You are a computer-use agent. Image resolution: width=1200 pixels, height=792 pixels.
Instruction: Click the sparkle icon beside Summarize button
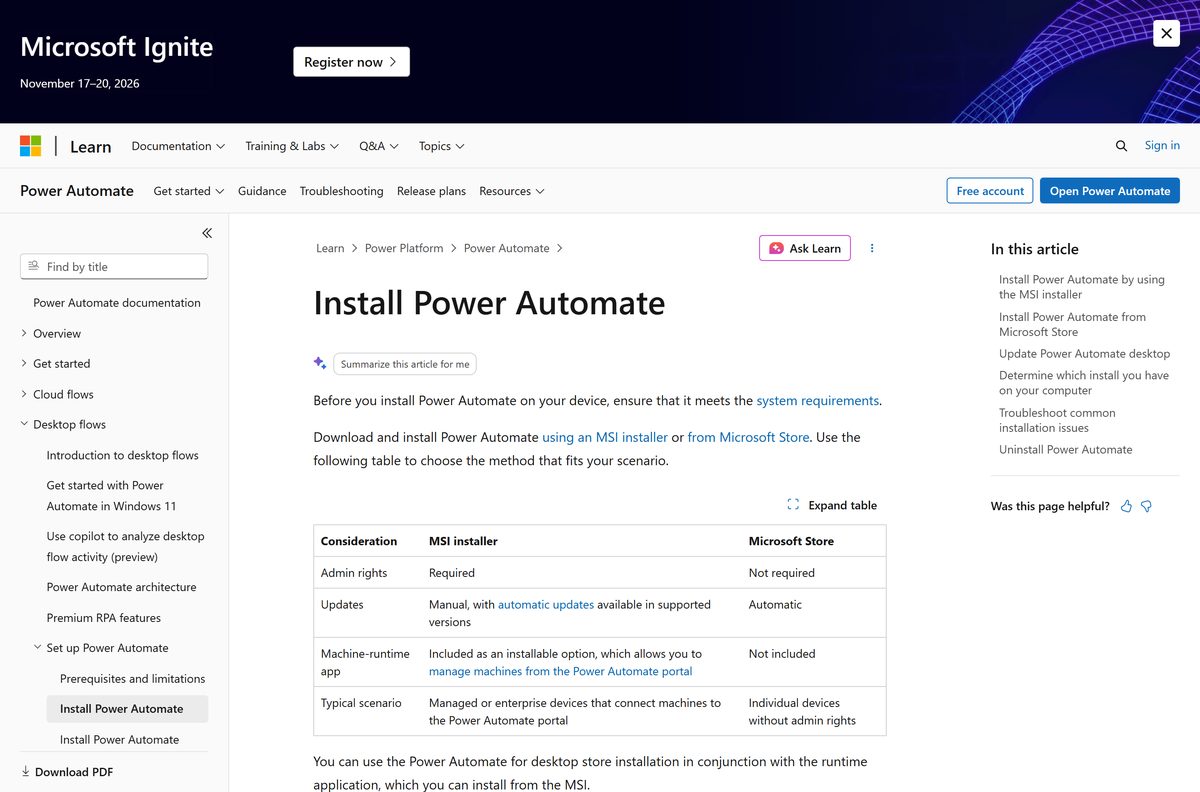click(x=320, y=363)
